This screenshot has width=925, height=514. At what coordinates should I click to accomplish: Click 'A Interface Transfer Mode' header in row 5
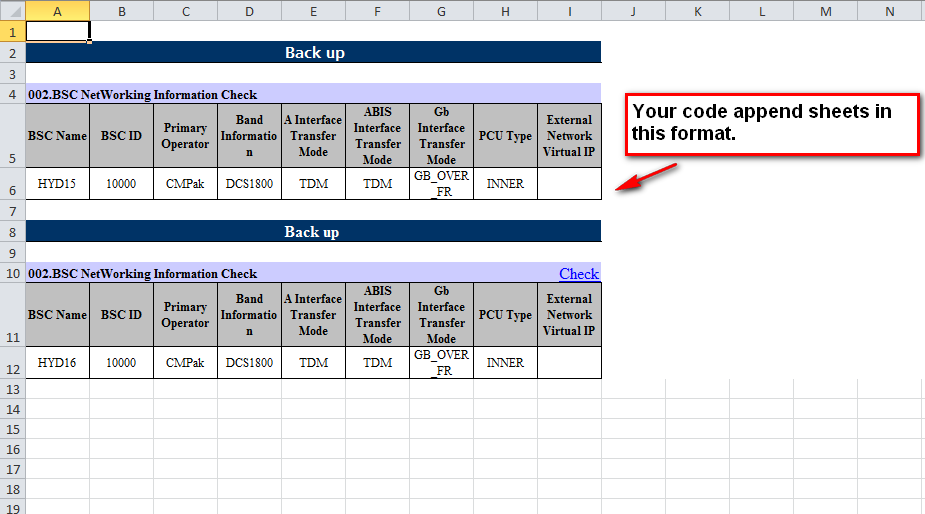313,135
